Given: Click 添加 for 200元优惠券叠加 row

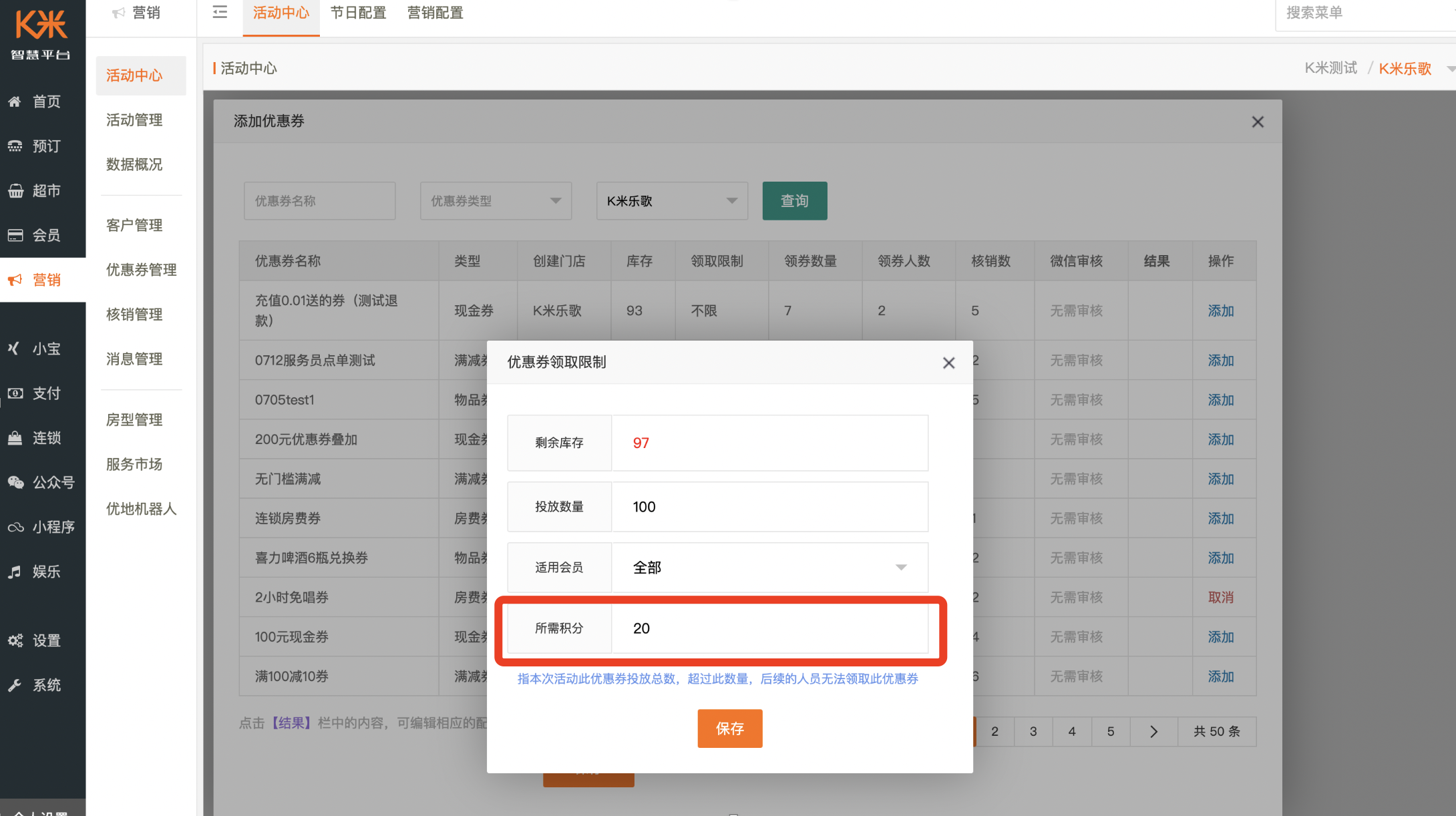Looking at the screenshot, I should (x=1221, y=439).
